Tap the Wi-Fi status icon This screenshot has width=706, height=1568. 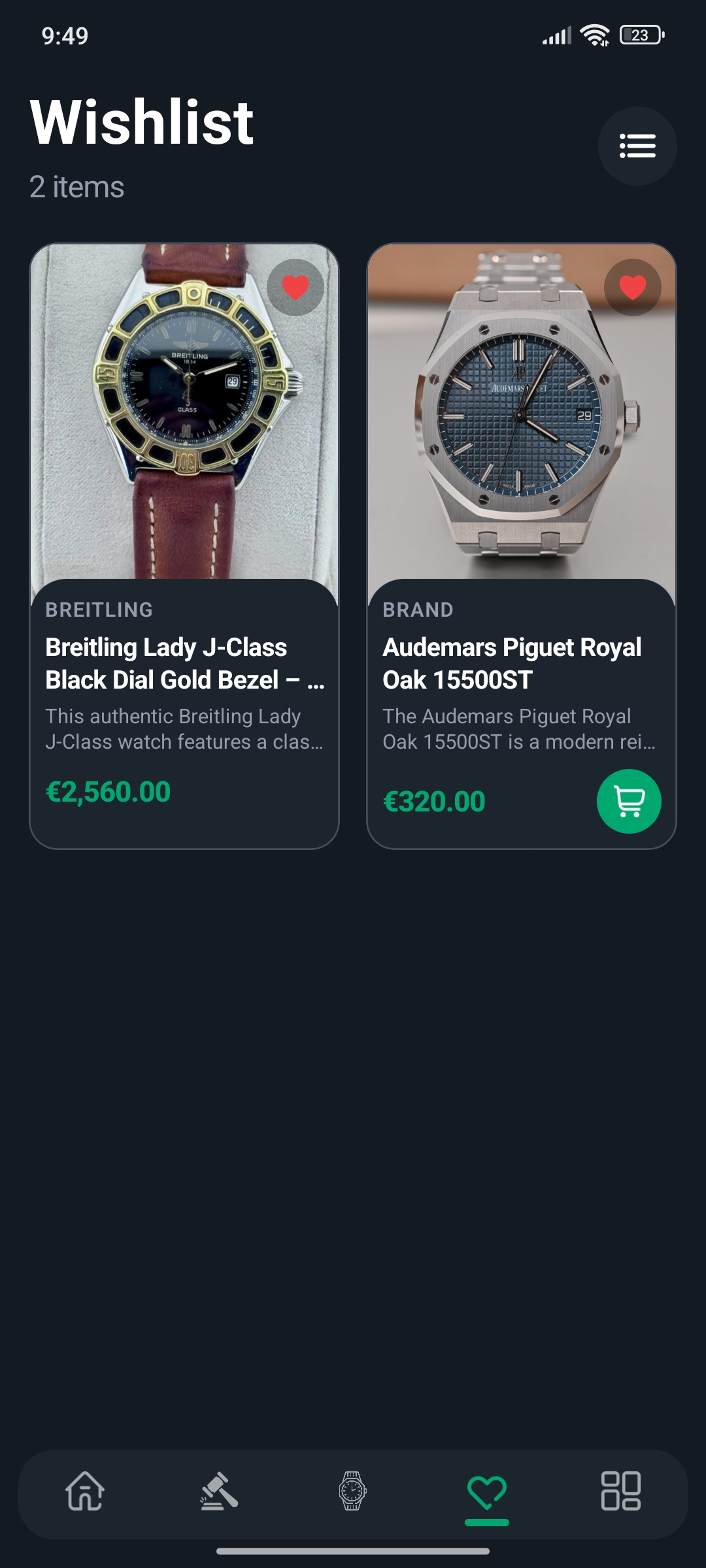click(594, 35)
